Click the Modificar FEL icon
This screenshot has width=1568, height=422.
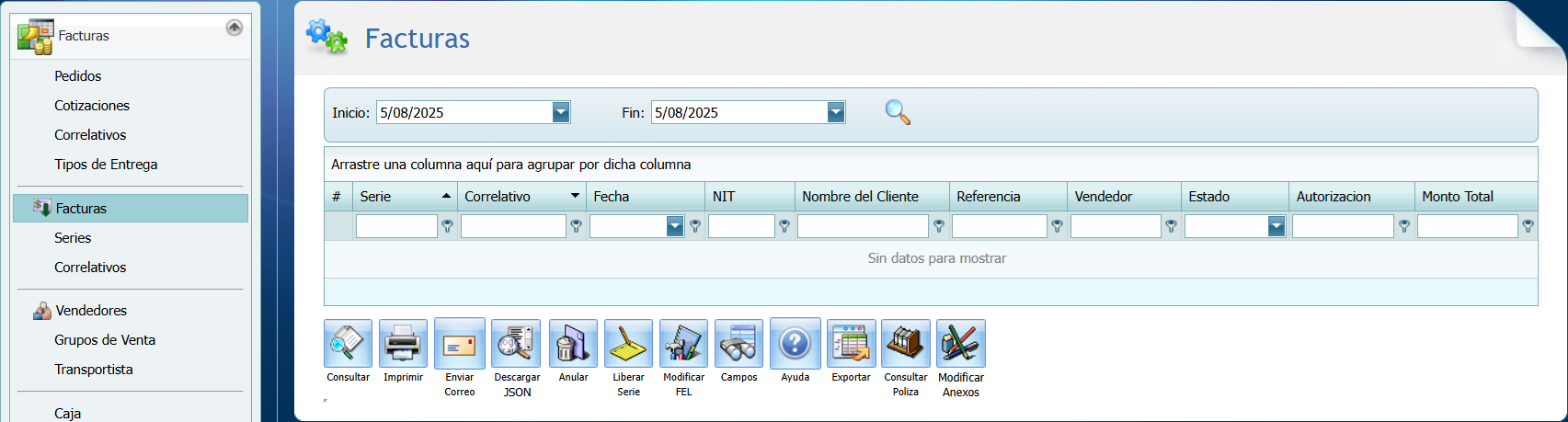pyautogui.click(x=683, y=344)
